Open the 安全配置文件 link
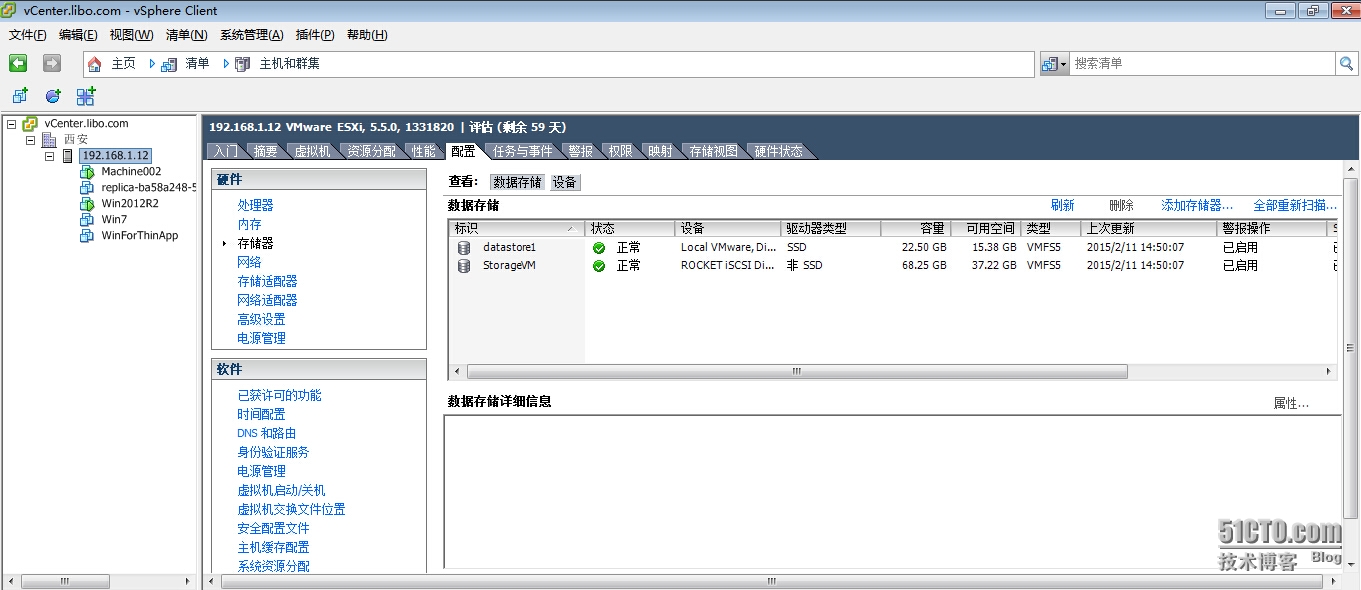Image resolution: width=1361 pixels, height=590 pixels. [x=273, y=528]
